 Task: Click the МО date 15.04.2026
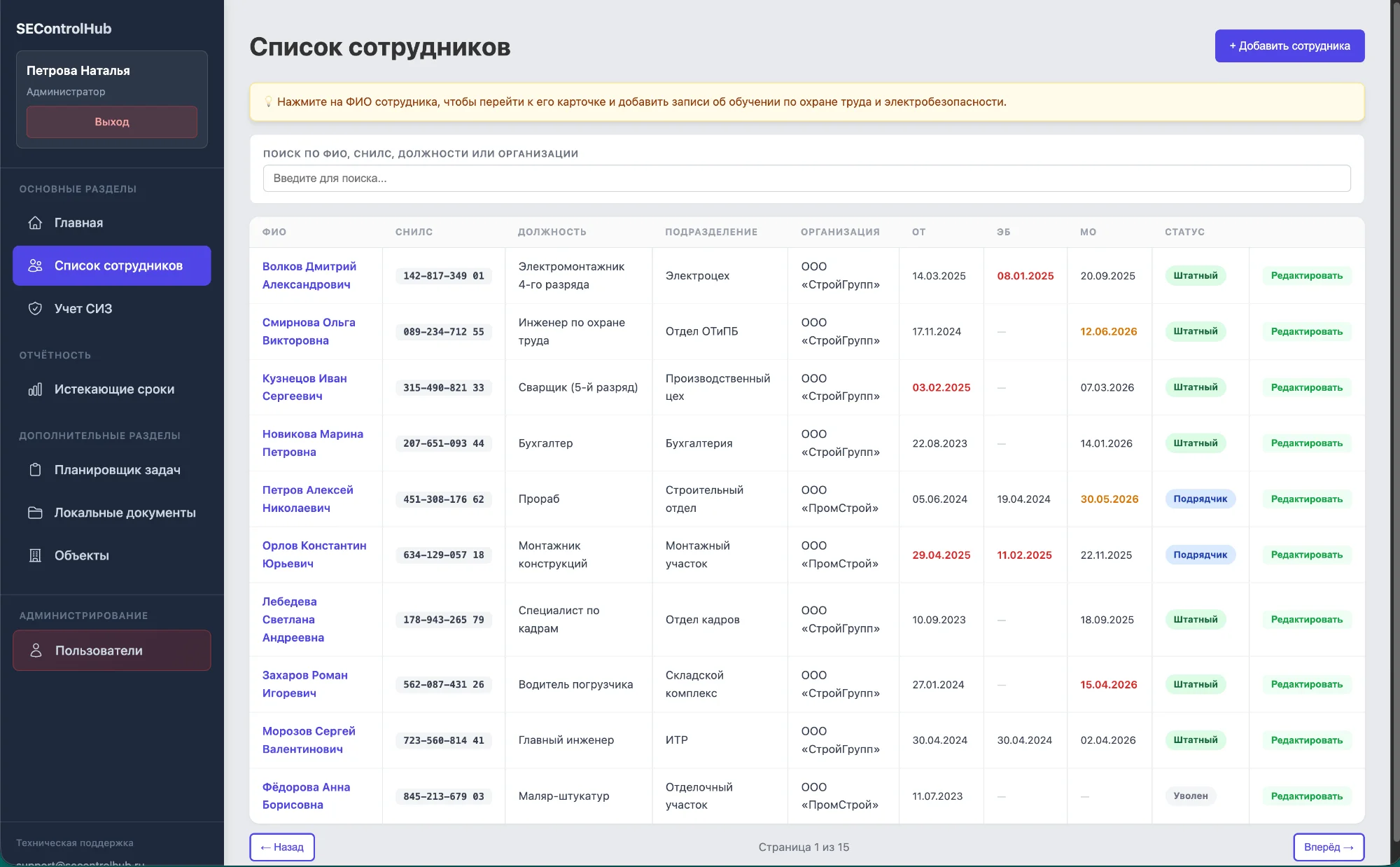[x=1109, y=684]
